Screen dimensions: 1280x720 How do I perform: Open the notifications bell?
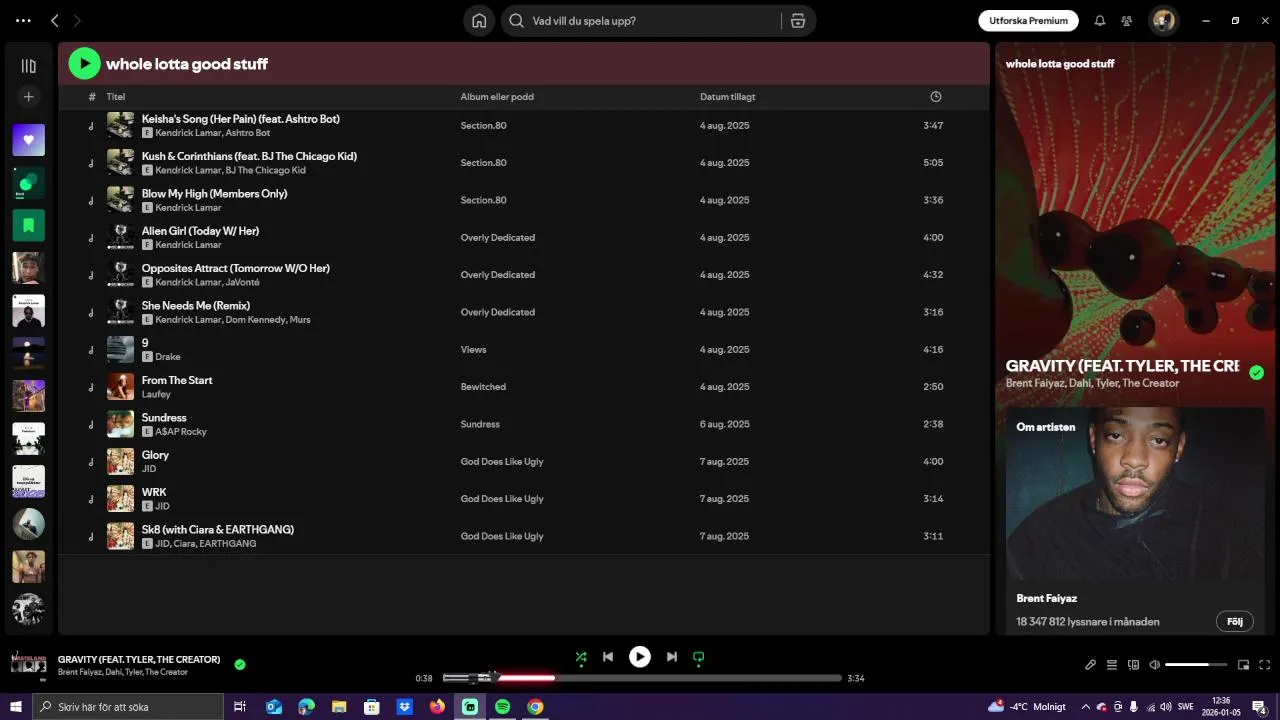click(x=1100, y=21)
